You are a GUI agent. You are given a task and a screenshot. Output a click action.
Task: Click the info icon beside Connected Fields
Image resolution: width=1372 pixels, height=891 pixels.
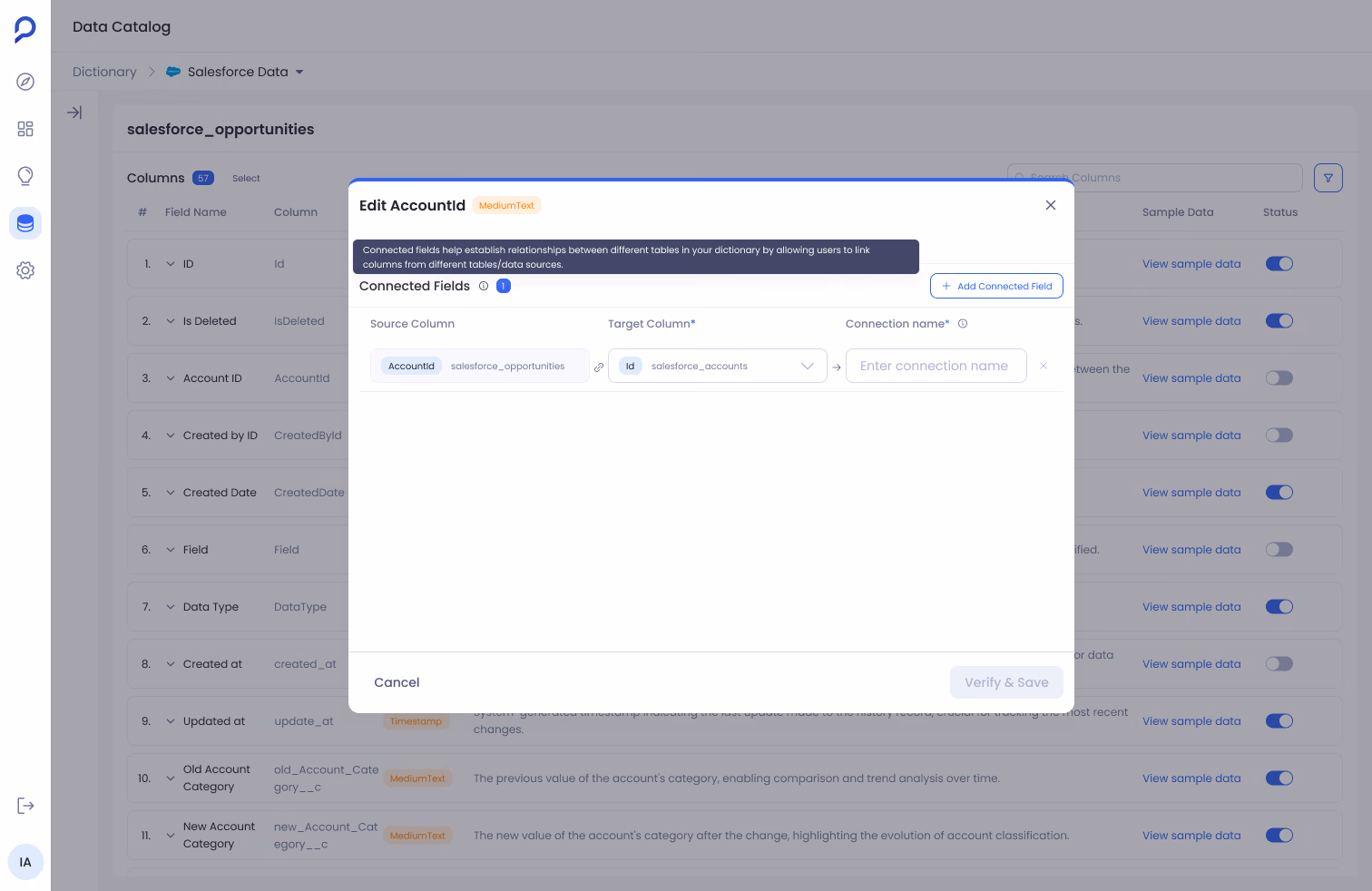click(x=484, y=286)
